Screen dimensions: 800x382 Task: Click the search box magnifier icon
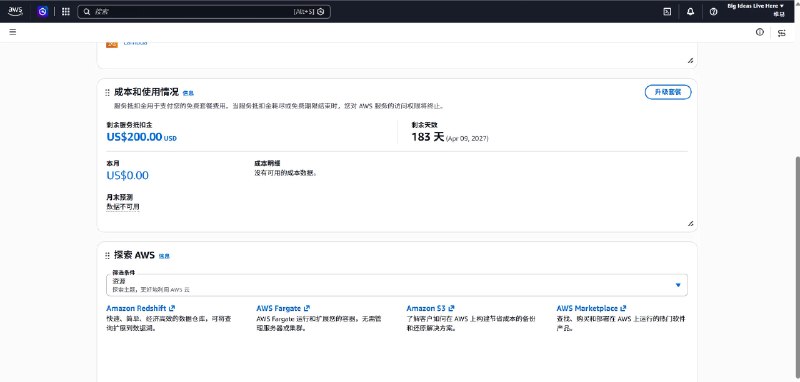pyautogui.click(x=87, y=11)
